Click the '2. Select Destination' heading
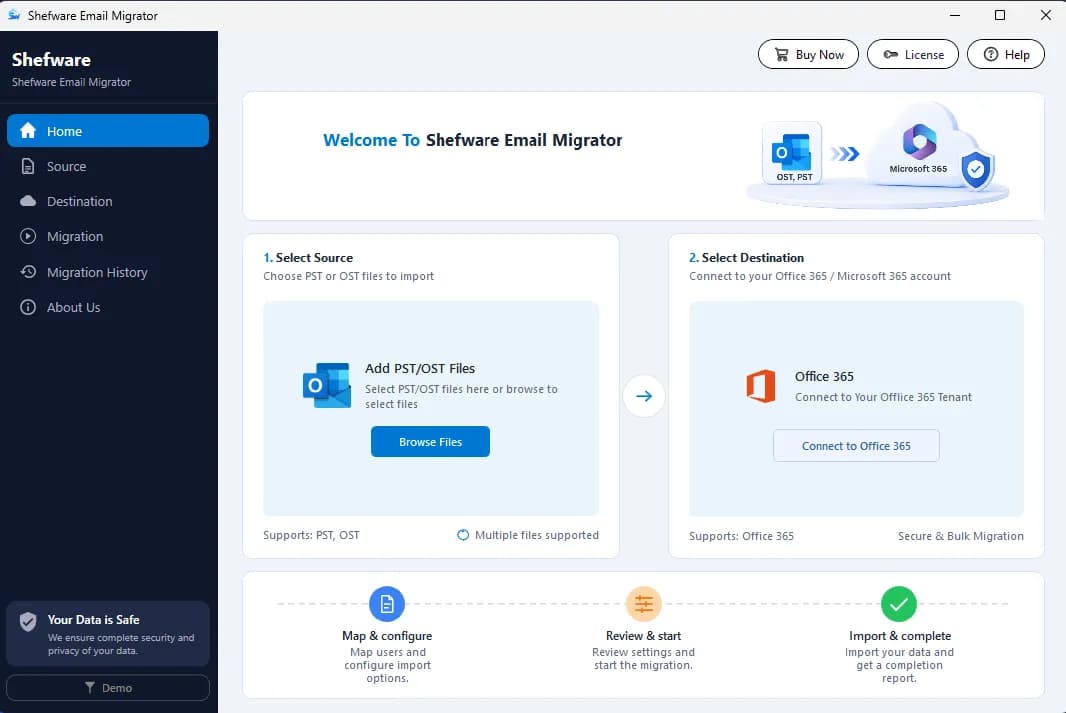Image resolution: width=1066 pixels, height=713 pixels. (x=746, y=258)
